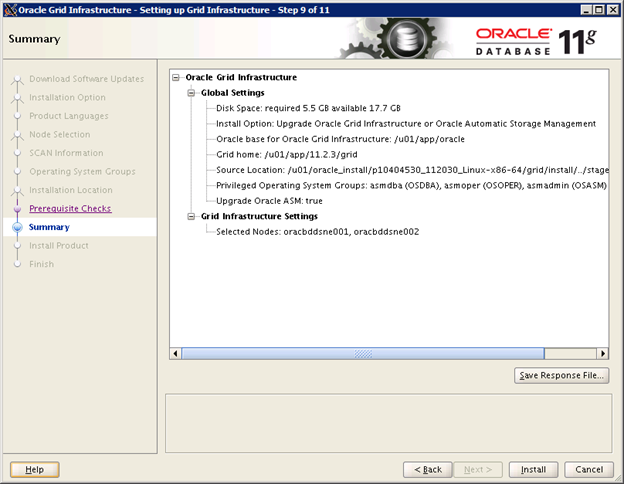Go back with the Back button

pos(428,470)
